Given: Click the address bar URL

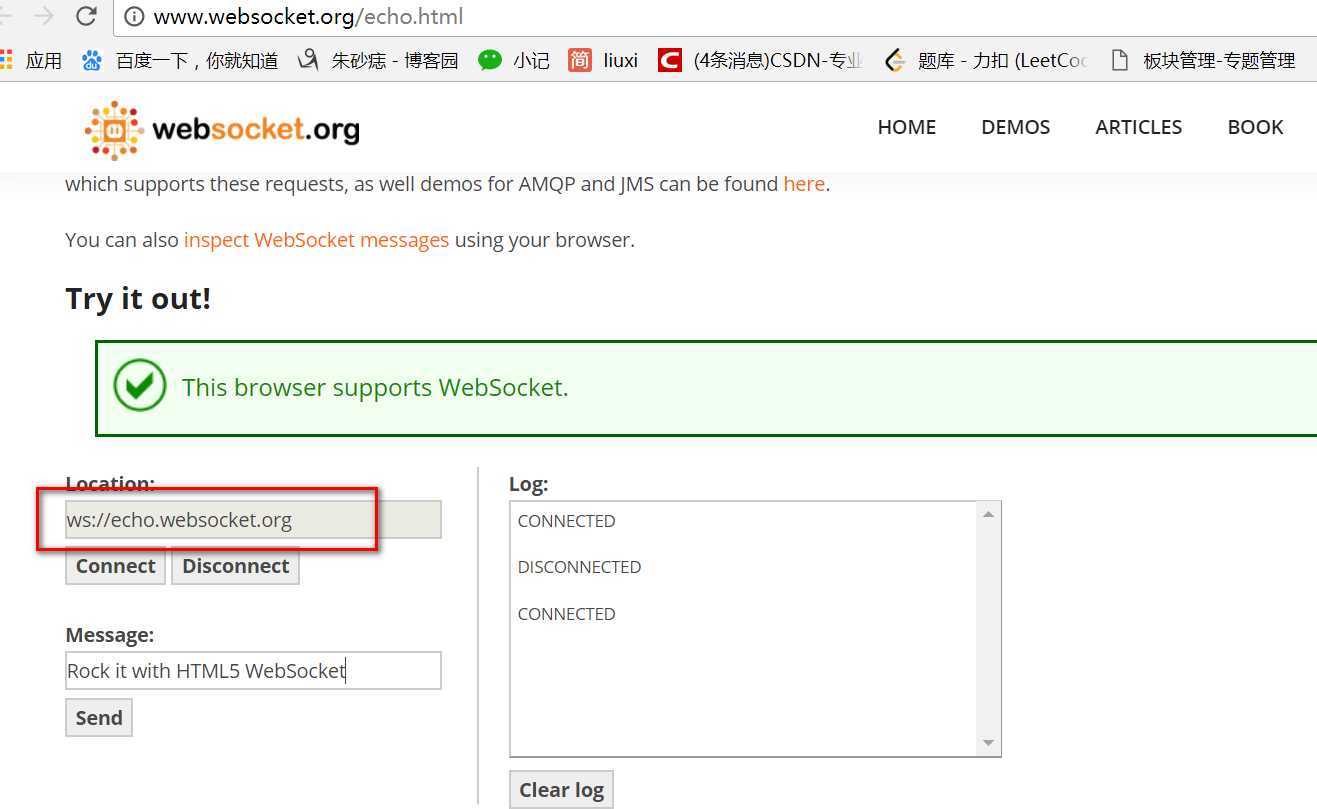Looking at the screenshot, I should click(308, 17).
